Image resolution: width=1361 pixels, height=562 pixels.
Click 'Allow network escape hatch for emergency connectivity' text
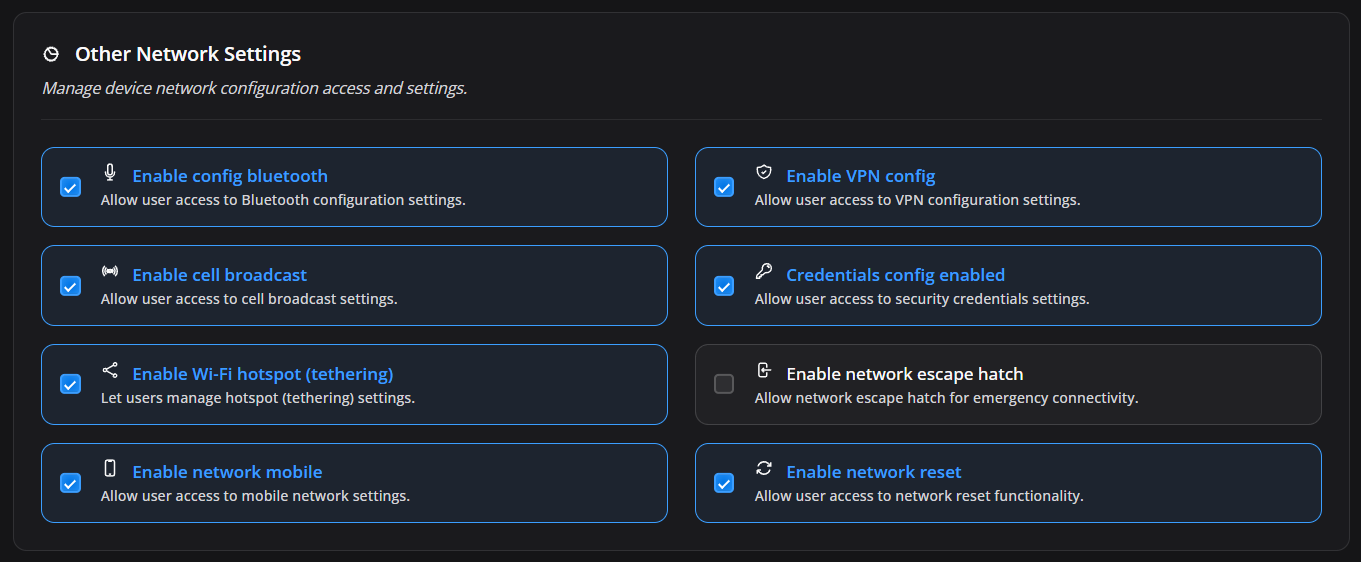pyautogui.click(x=946, y=398)
